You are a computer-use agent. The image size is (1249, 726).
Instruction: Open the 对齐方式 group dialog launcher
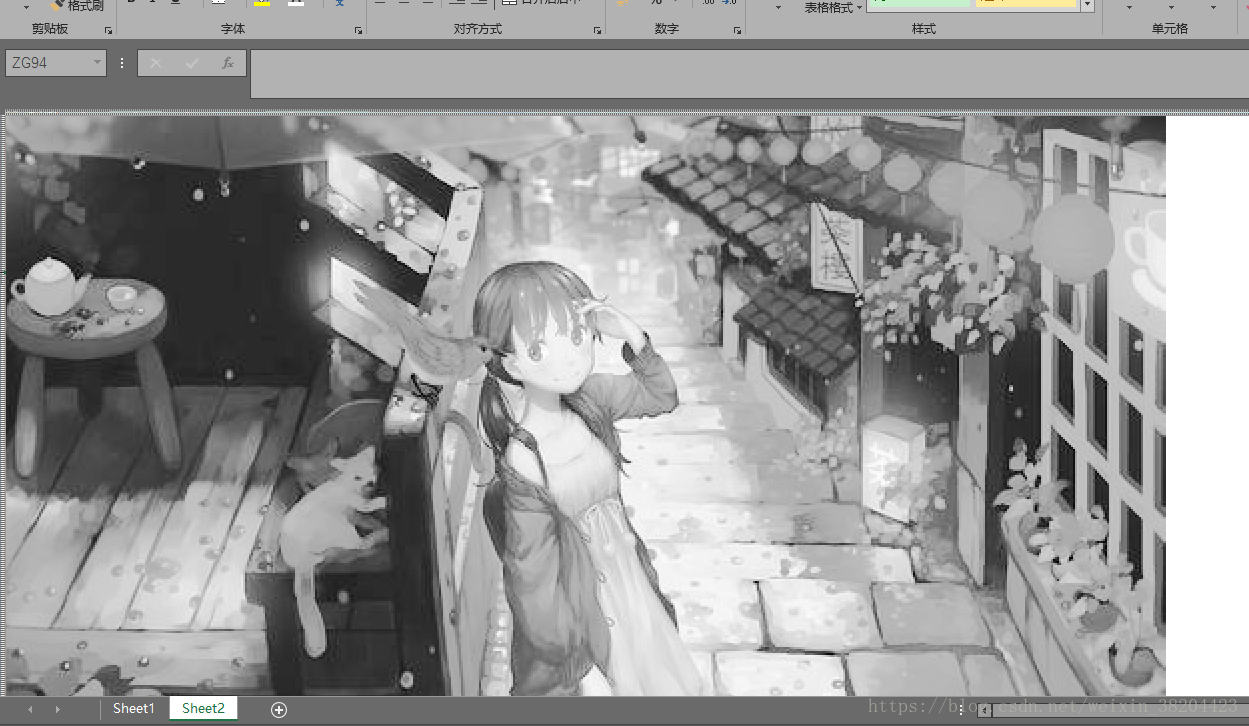point(597,31)
